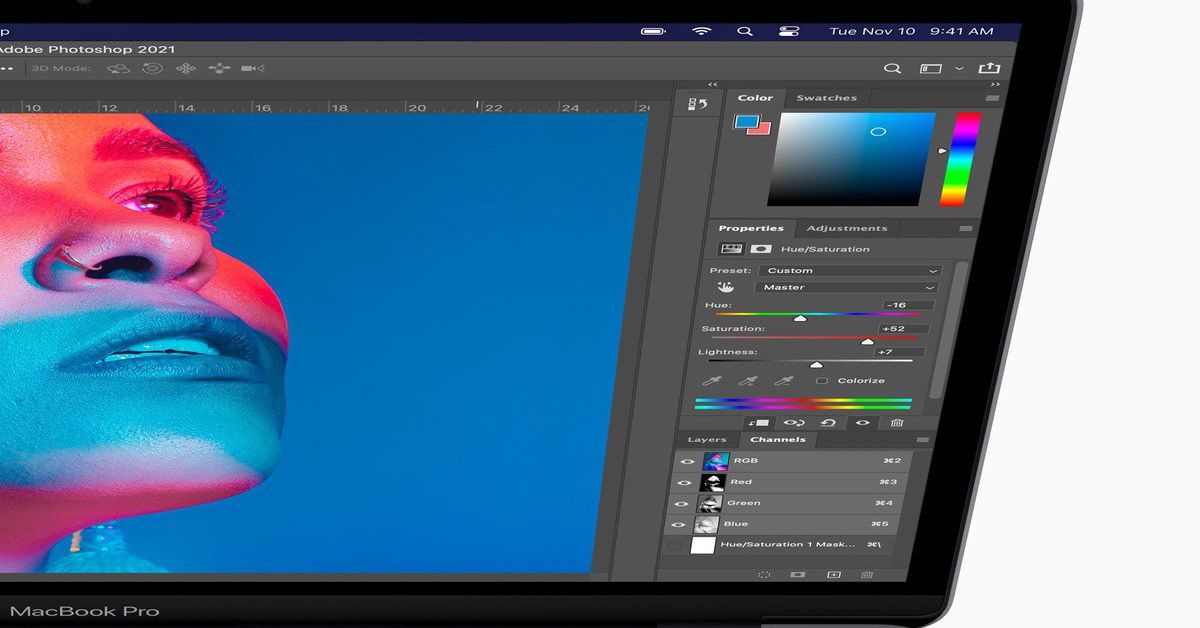The height and width of the screenshot is (628, 1200).
Task: Select the first eyedropper tool
Action: click(711, 380)
